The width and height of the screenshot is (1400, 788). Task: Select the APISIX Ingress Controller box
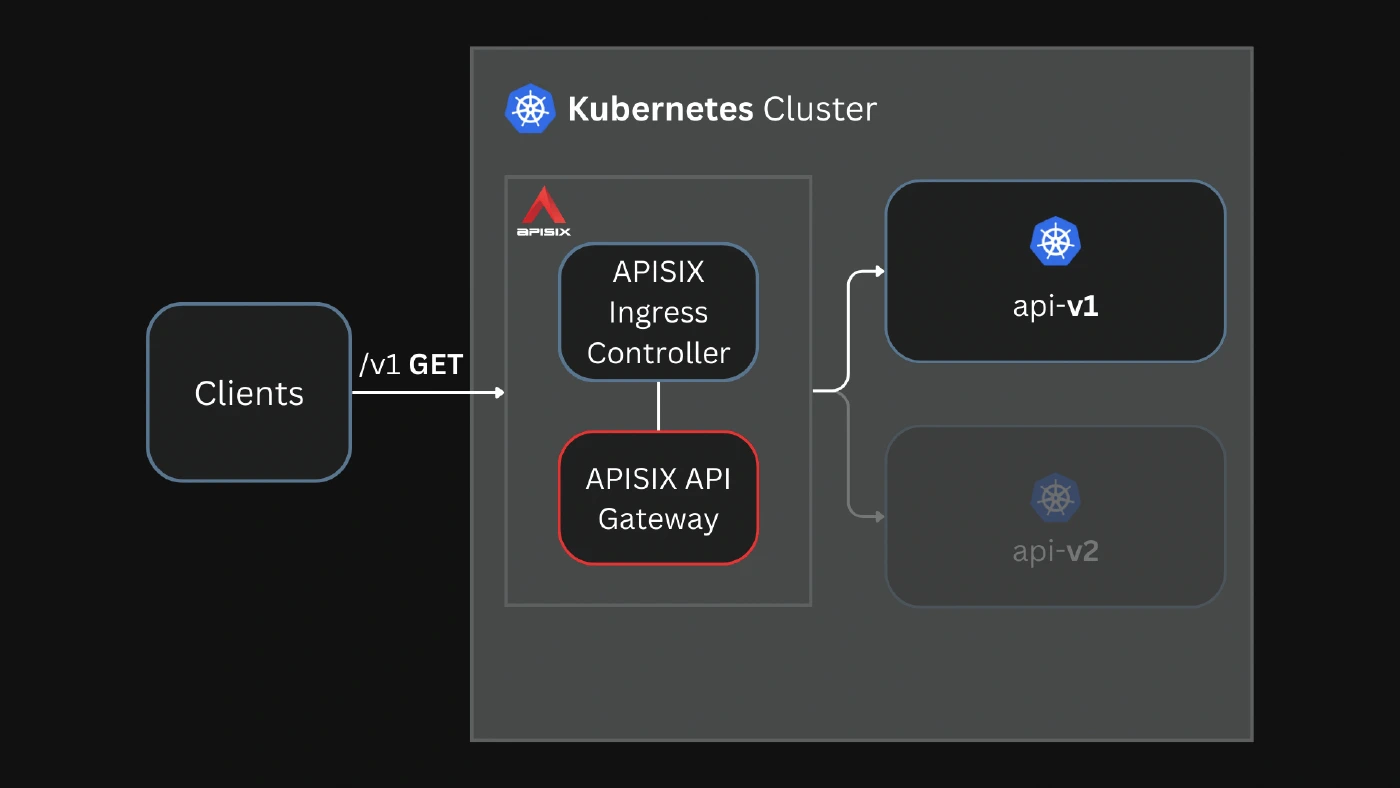pos(658,312)
